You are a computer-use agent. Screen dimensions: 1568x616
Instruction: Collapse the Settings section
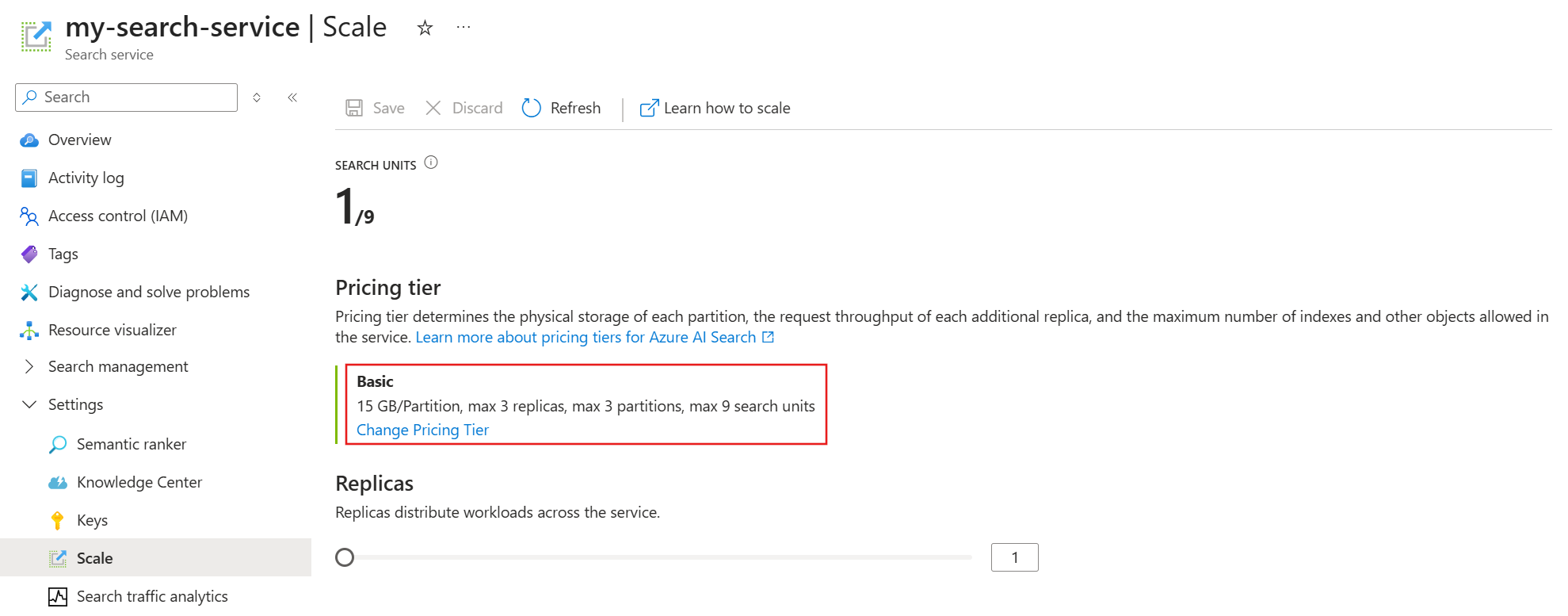(x=29, y=404)
